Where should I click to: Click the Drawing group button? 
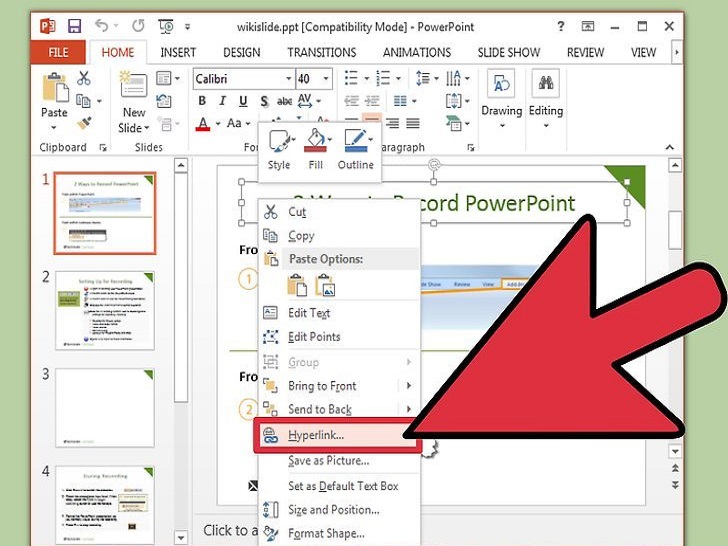point(501,99)
